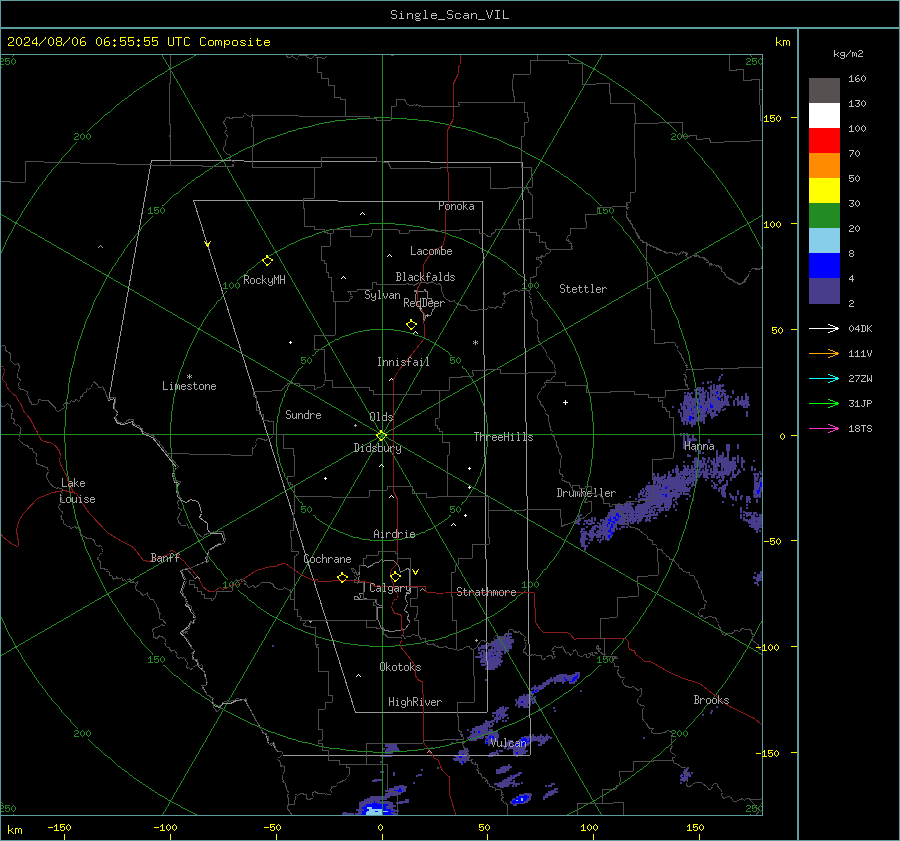Pick the grey 130–160 legend color
900x841 pixels.
coord(824,90)
